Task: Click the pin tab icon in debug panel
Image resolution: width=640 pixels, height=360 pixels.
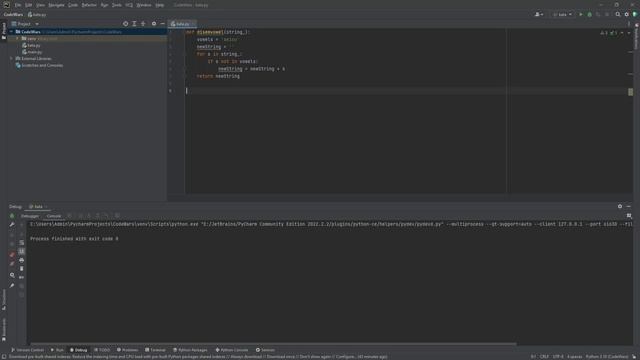Action: 12,285
